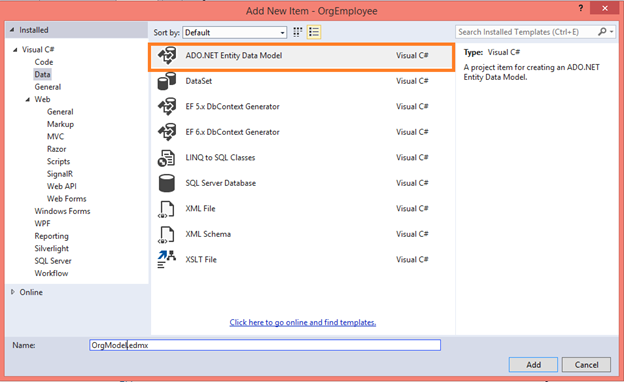
Task: Select the SQL Server category
Action: click(x=53, y=261)
